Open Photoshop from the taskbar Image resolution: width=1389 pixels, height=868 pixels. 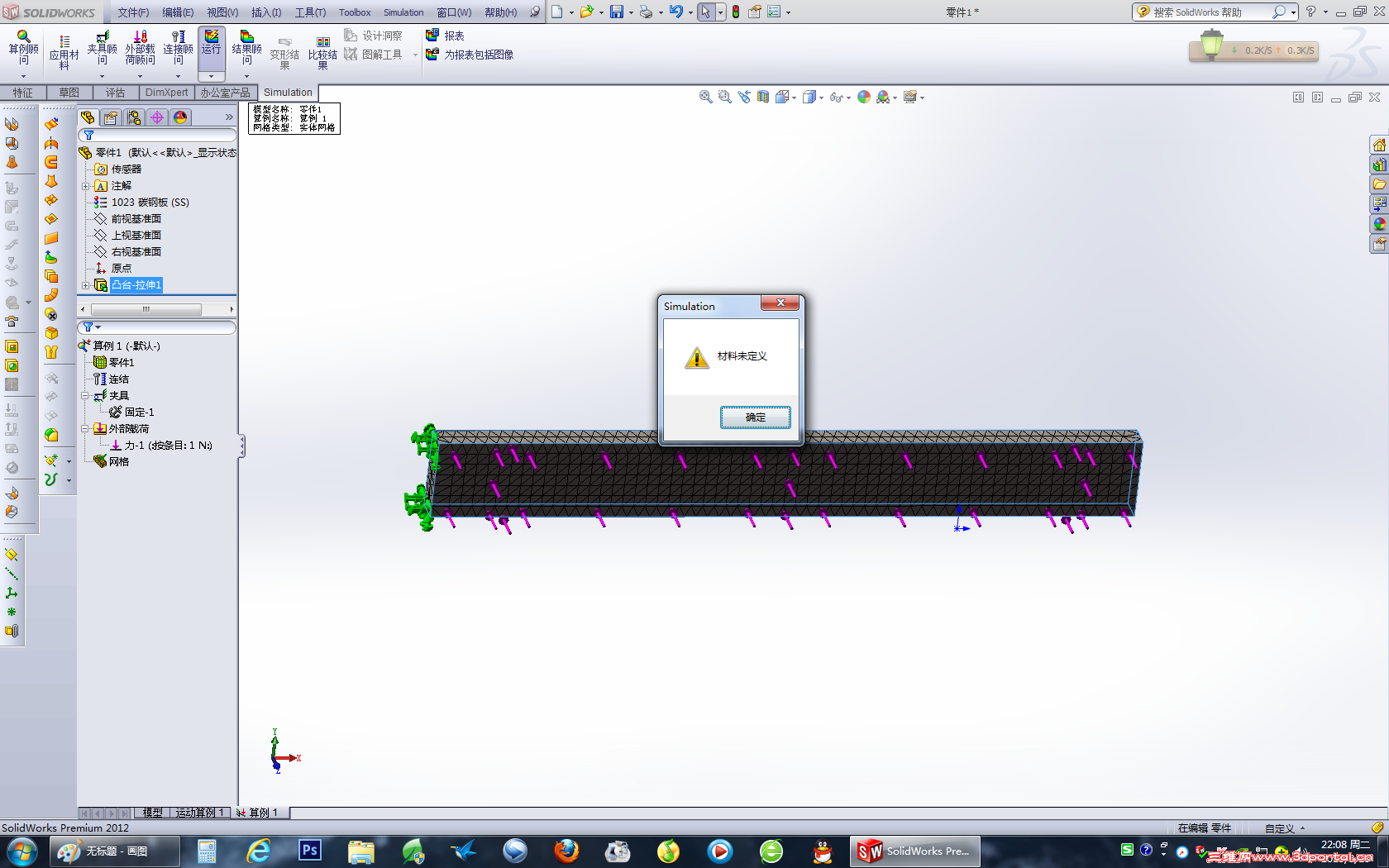(x=310, y=851)
